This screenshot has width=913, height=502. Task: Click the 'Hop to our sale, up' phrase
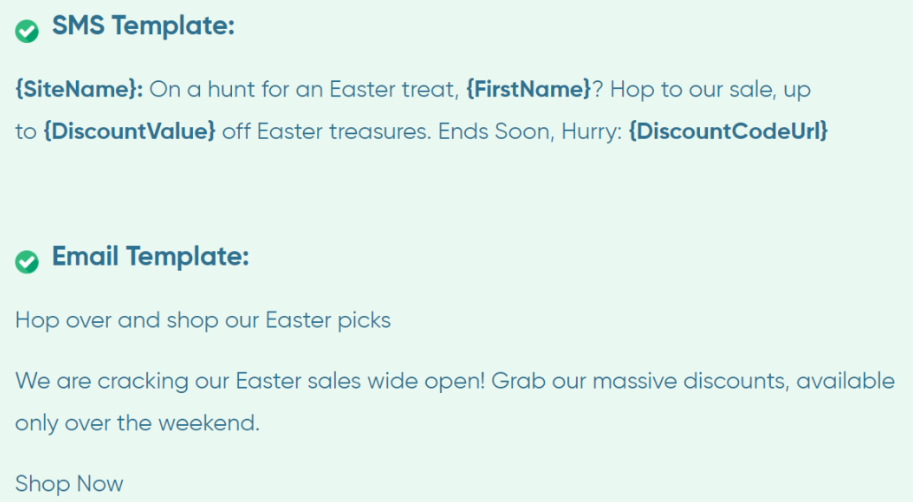710,90
